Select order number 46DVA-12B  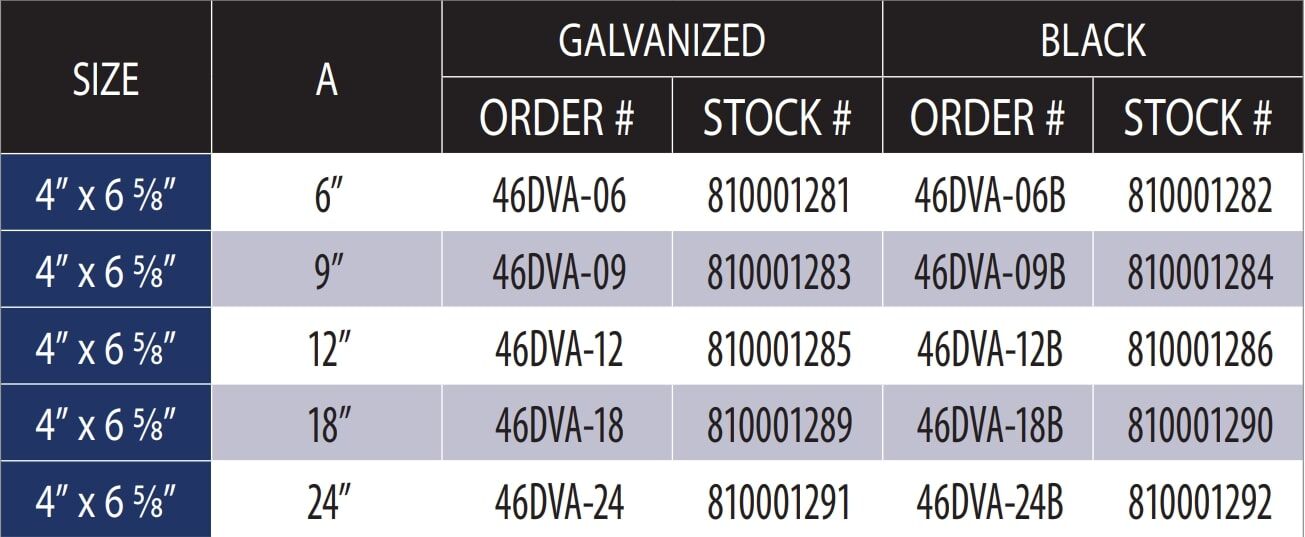pos(989,350)
